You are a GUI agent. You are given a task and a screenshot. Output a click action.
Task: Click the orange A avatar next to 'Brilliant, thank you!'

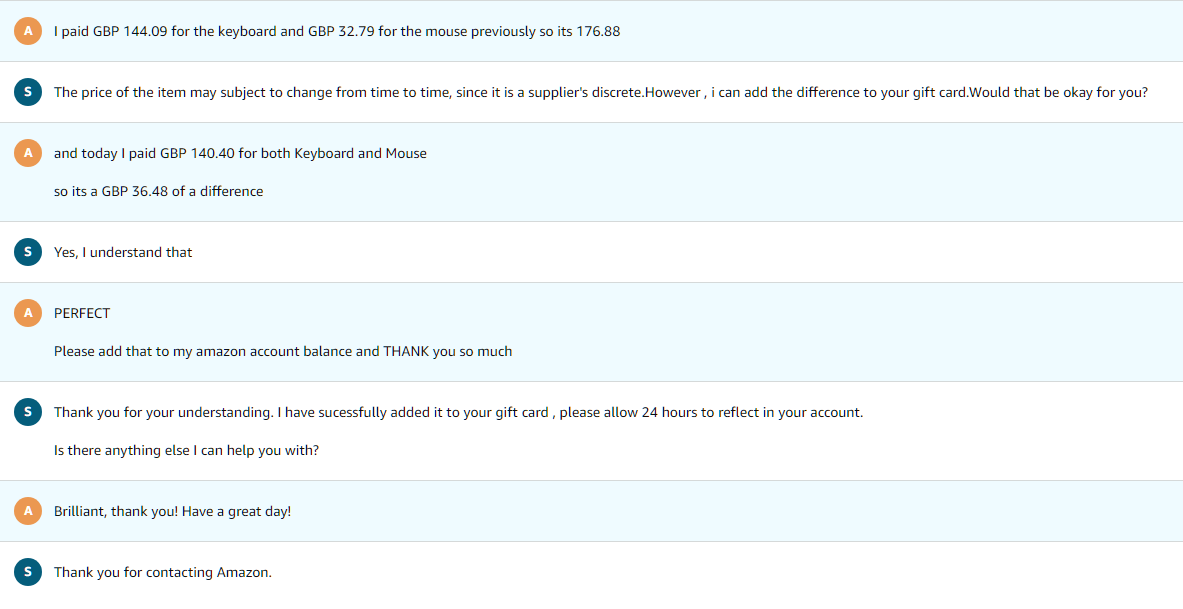pyautogui.click(x=28, y=511)
